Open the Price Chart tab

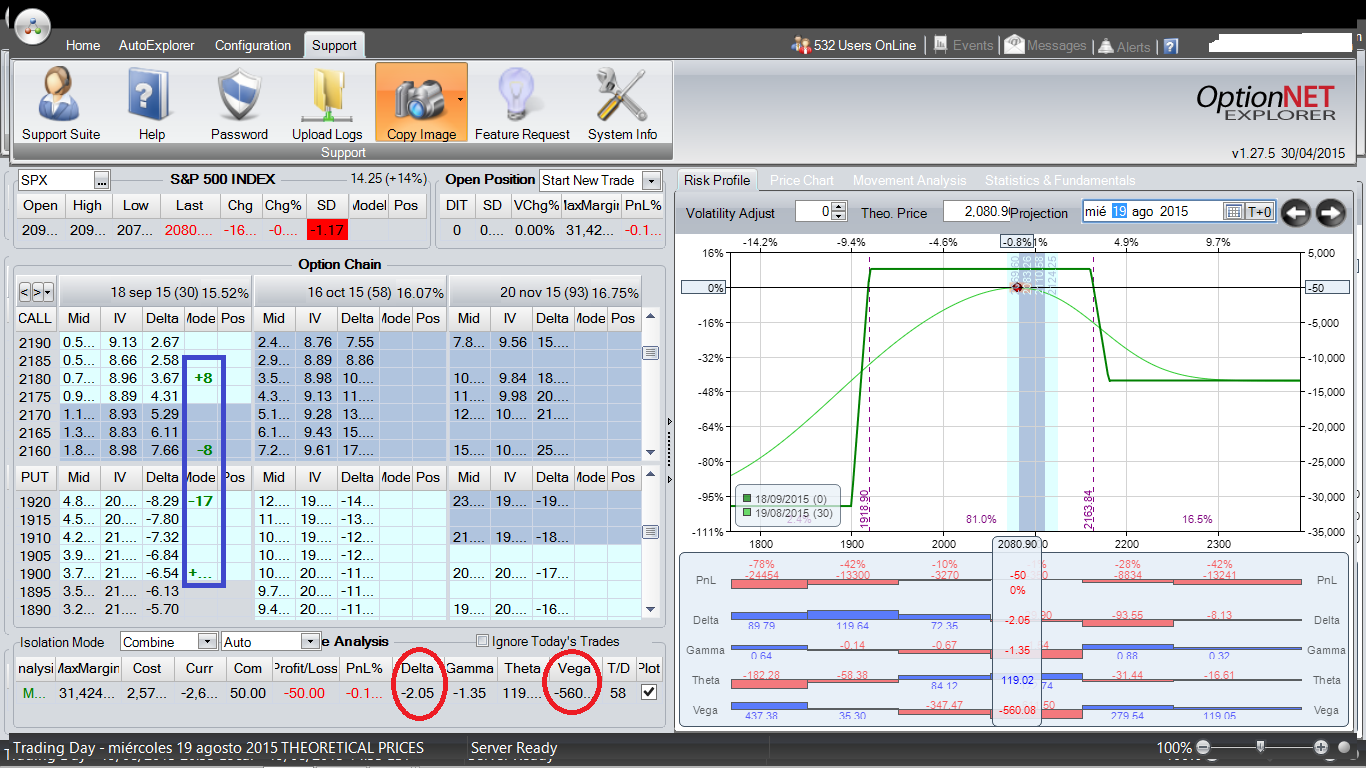click(802, 180)
